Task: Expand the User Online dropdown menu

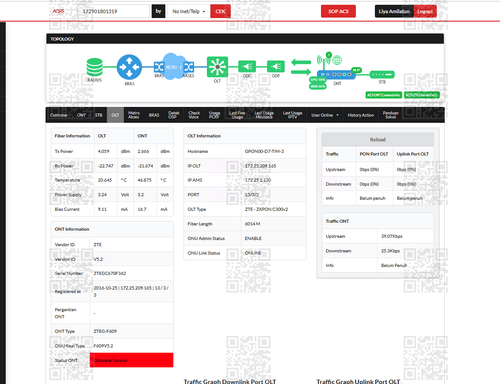Action: (325, 115)
